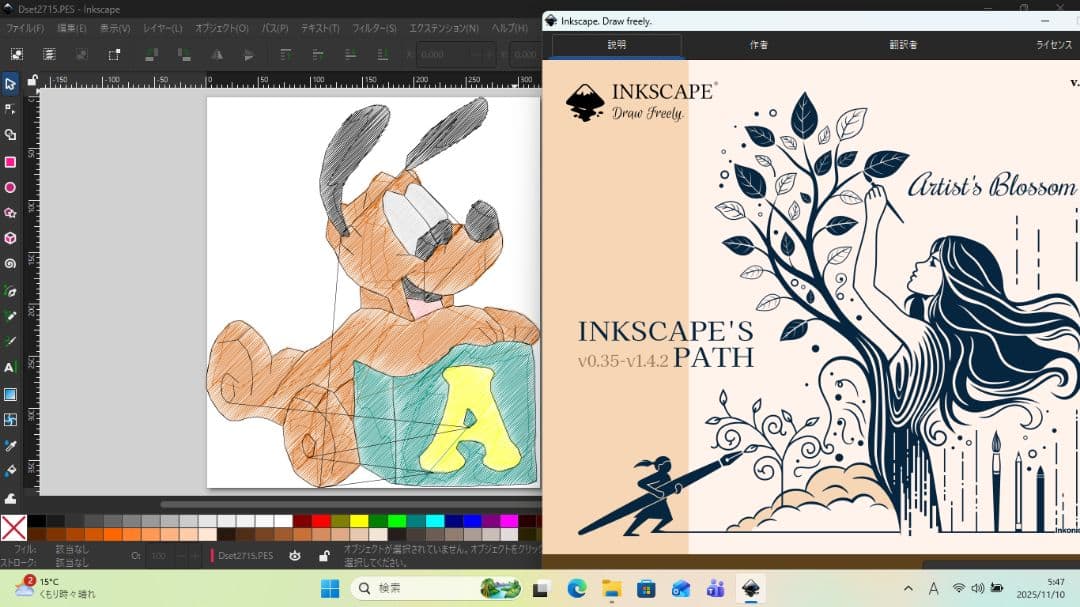Viewport: 1080px width, 607px height.
Task: Open the 編集(E) menu
Action: [72, 28]
